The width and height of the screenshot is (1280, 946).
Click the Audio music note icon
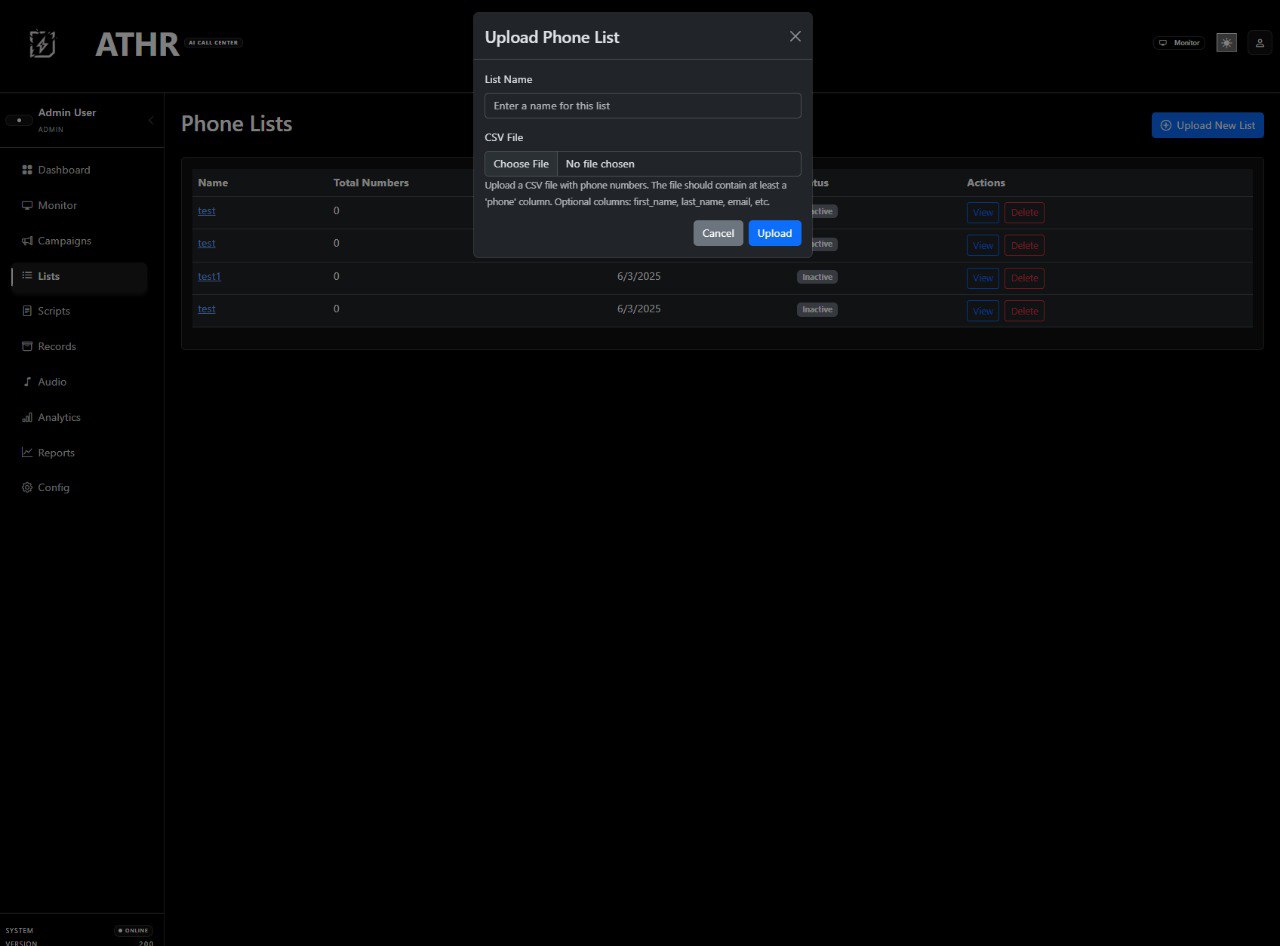click(27, 382)
